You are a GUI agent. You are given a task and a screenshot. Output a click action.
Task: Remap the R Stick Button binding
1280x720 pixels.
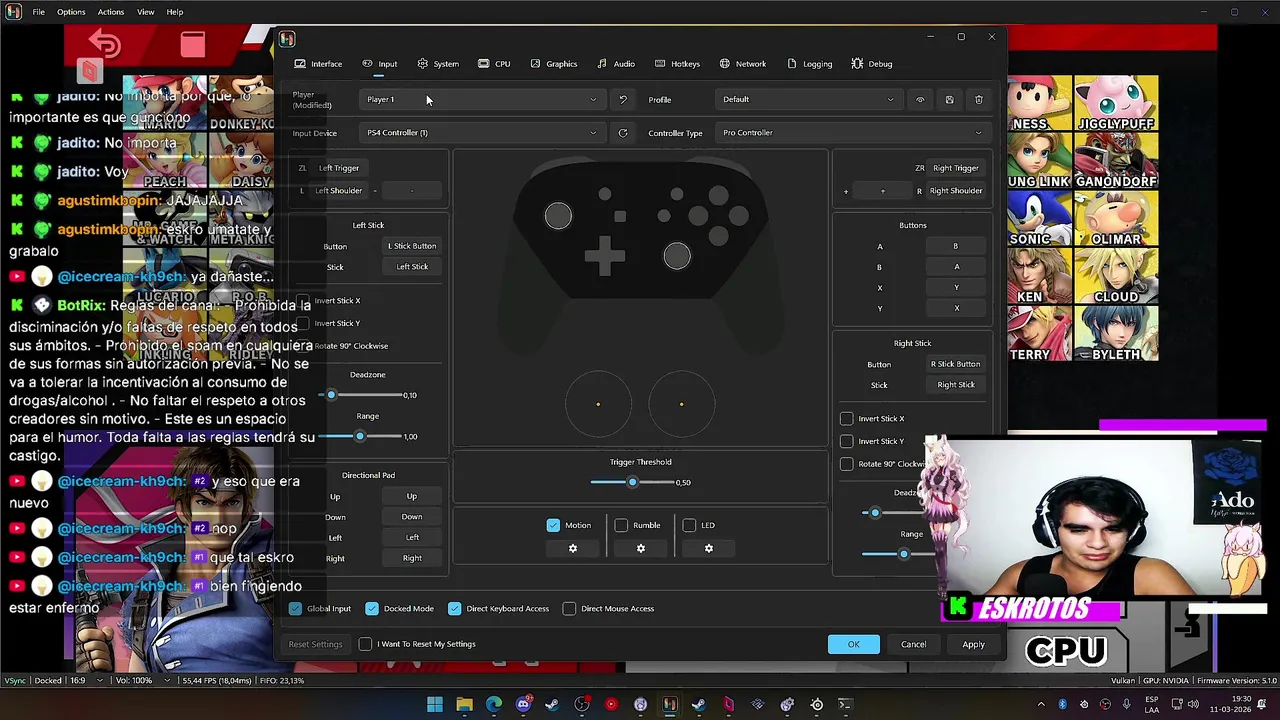[955, 364]
